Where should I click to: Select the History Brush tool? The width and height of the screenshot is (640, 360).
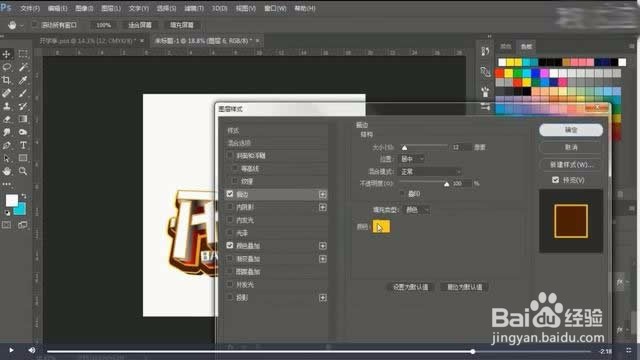click(x=23, y=106)
